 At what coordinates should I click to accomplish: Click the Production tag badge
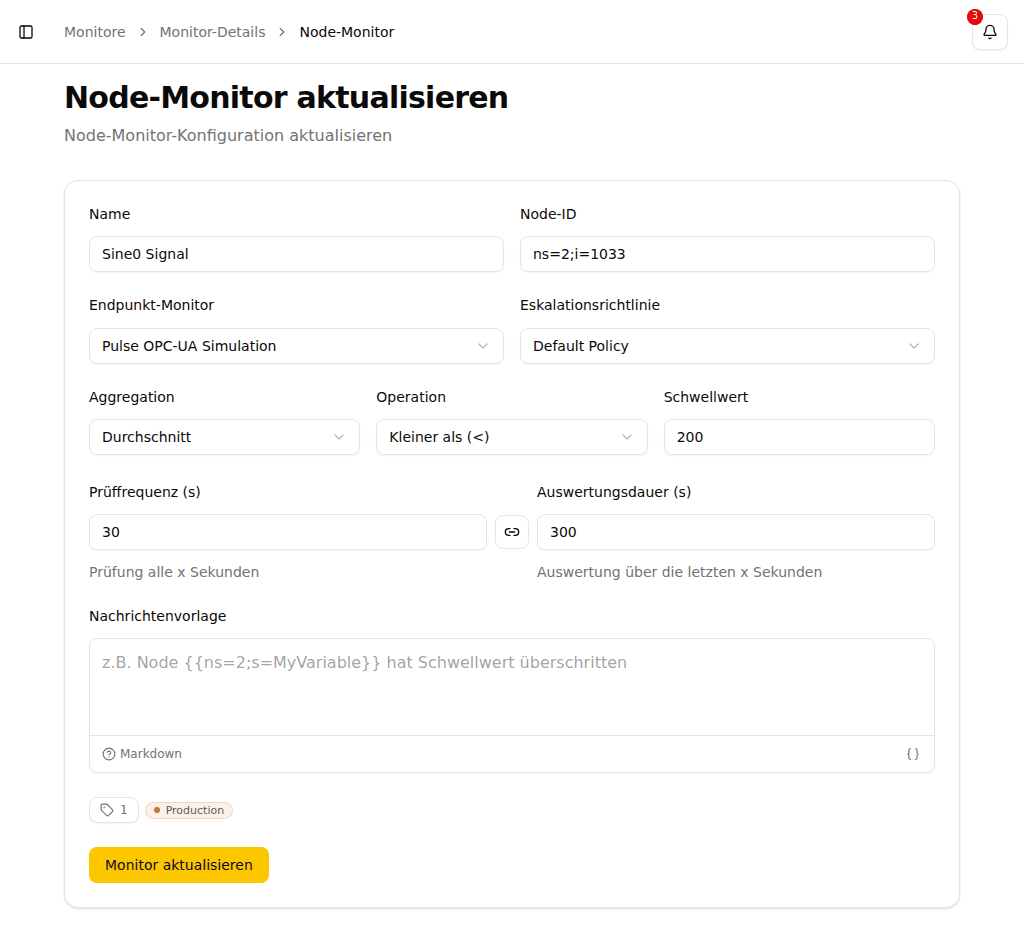click(x=189, y=810)
